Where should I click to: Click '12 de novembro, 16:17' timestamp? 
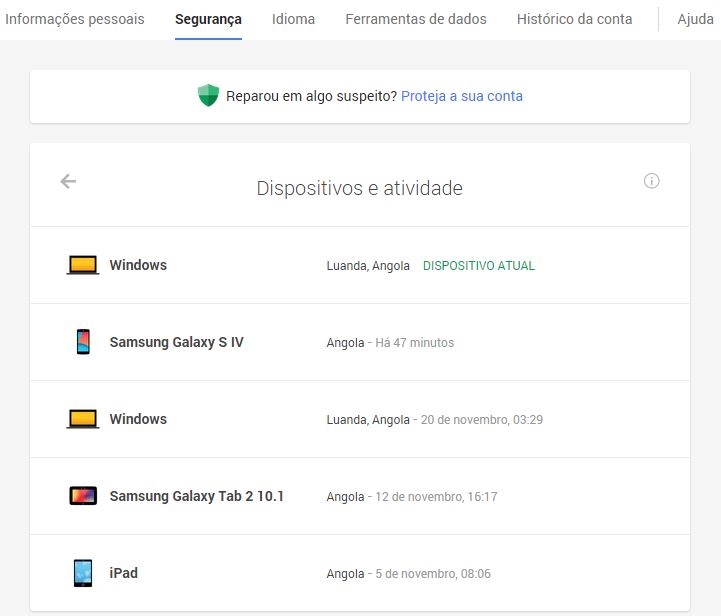[x=436, y=497]
